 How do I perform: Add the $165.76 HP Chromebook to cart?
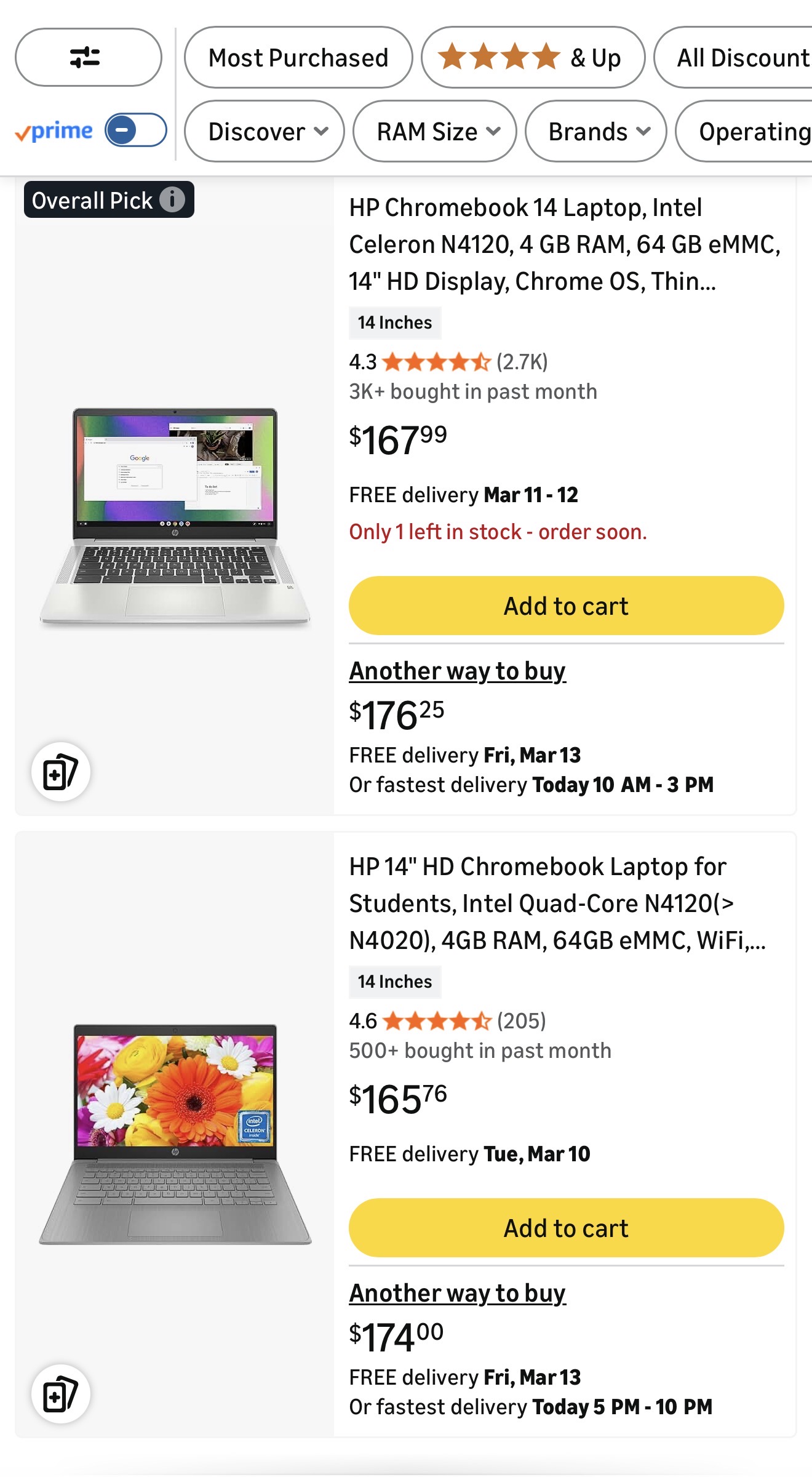566,1228
